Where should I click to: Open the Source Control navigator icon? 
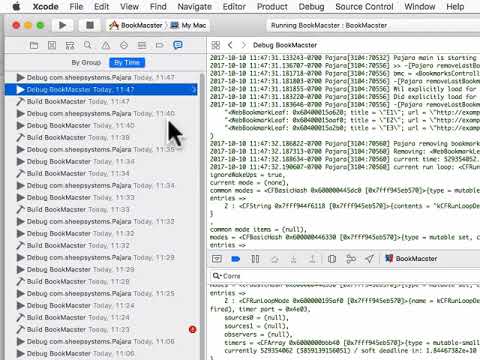coord(52,45)
